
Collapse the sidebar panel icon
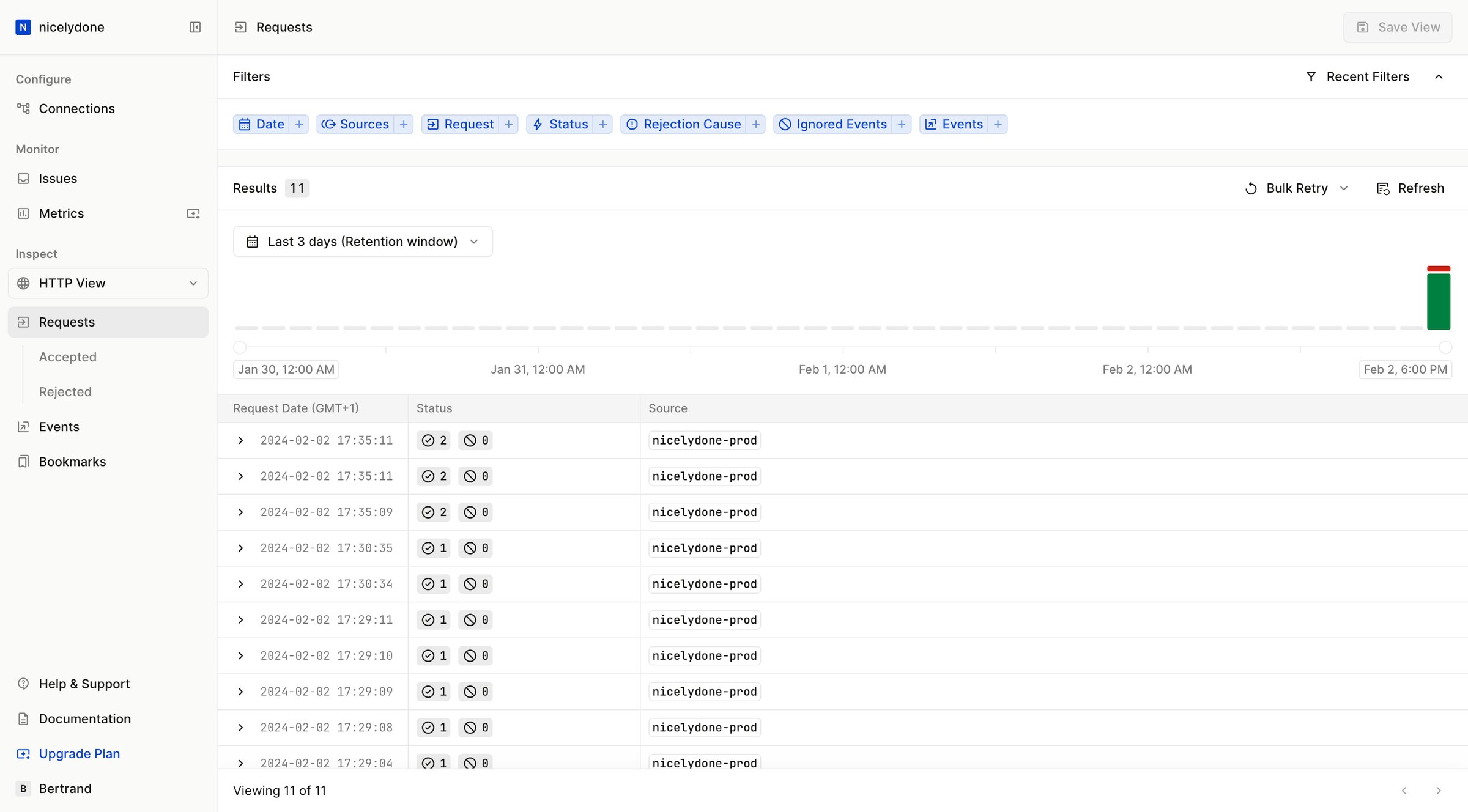click(195, 27)
